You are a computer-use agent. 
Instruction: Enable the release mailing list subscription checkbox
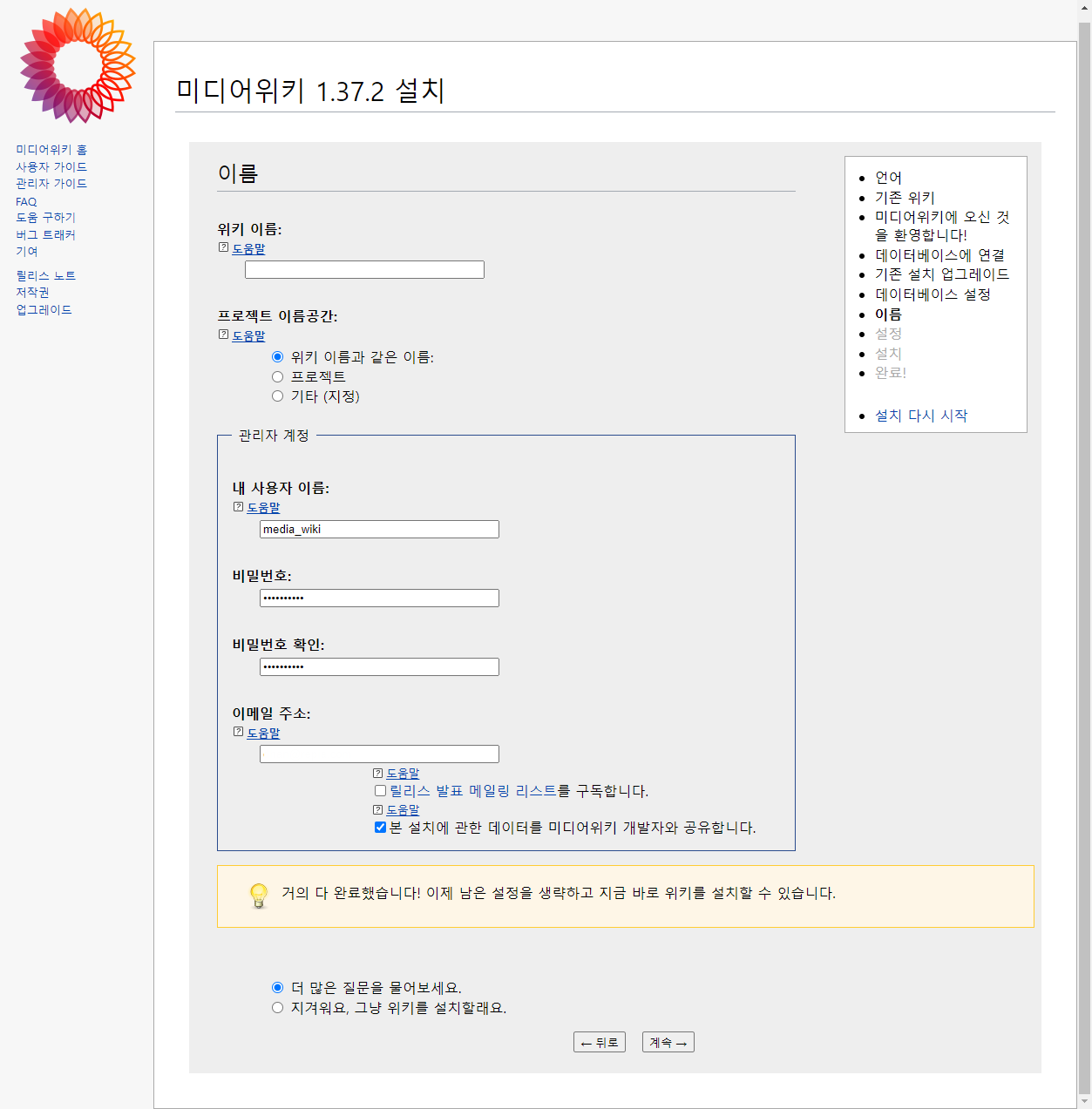click(x=381, y=791)
